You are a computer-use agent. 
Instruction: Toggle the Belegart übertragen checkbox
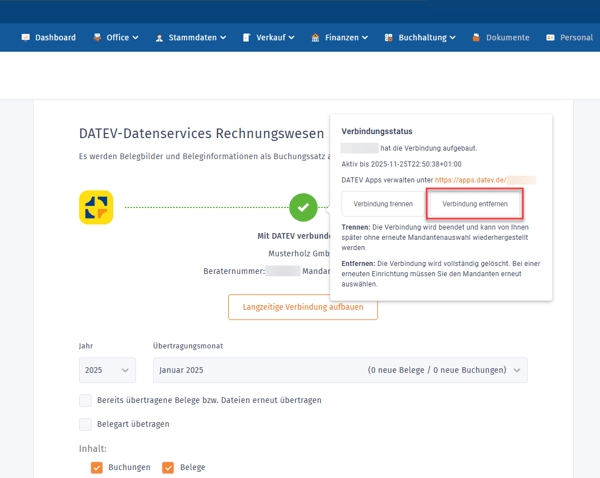point(86,424)
